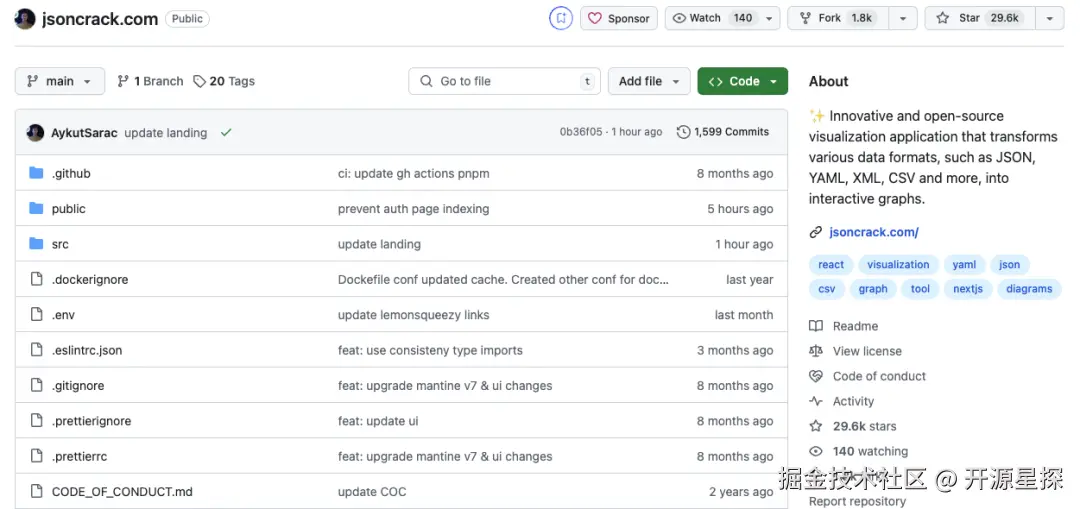This screenshot has height=509, width=1080.
Task: Open the 1 Branch list
Action: click(151, 81)
